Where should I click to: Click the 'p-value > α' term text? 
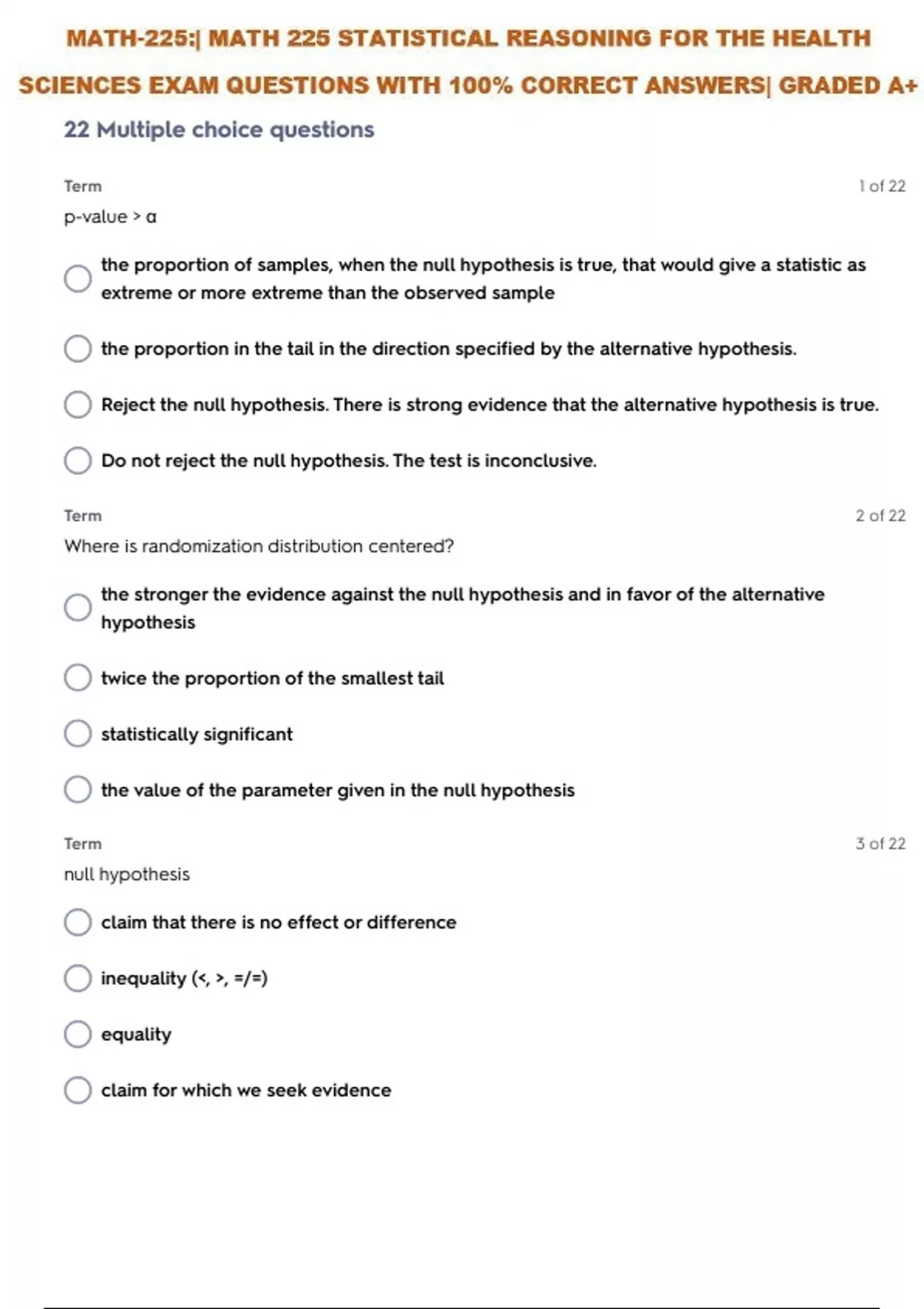(110, 217)
